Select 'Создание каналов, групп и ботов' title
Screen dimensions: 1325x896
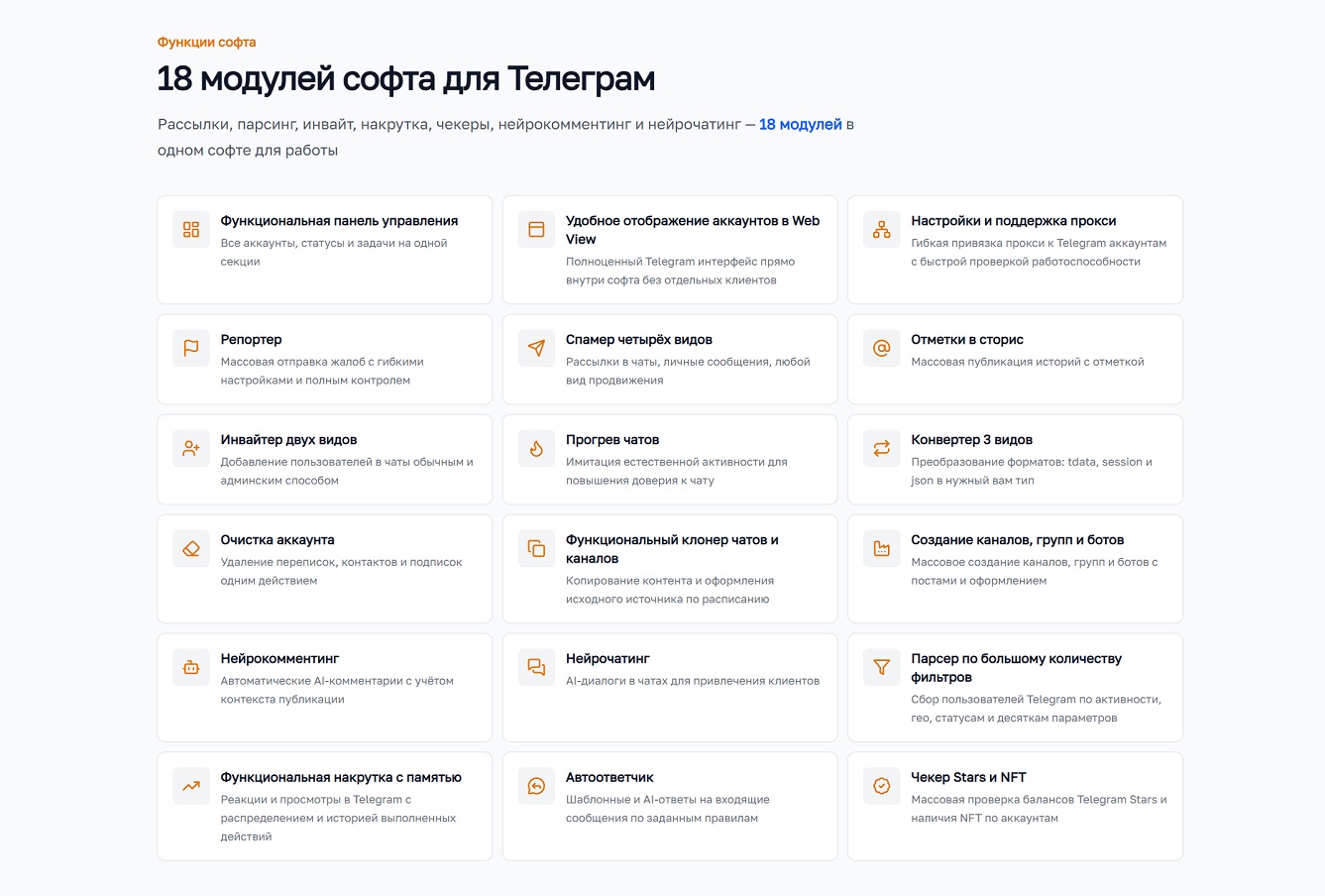click(x=1018, y=540)
